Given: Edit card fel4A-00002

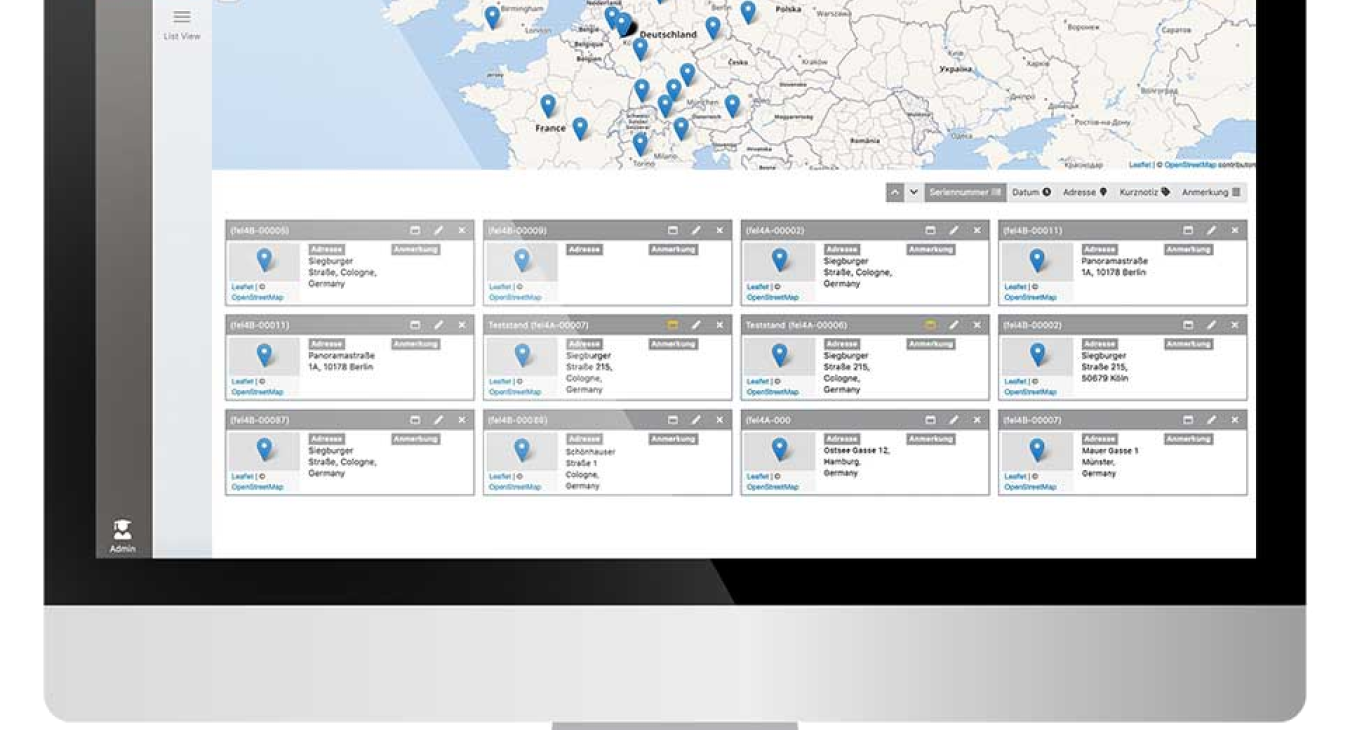Looking at the screenshot, I should [x=954, y=231].
